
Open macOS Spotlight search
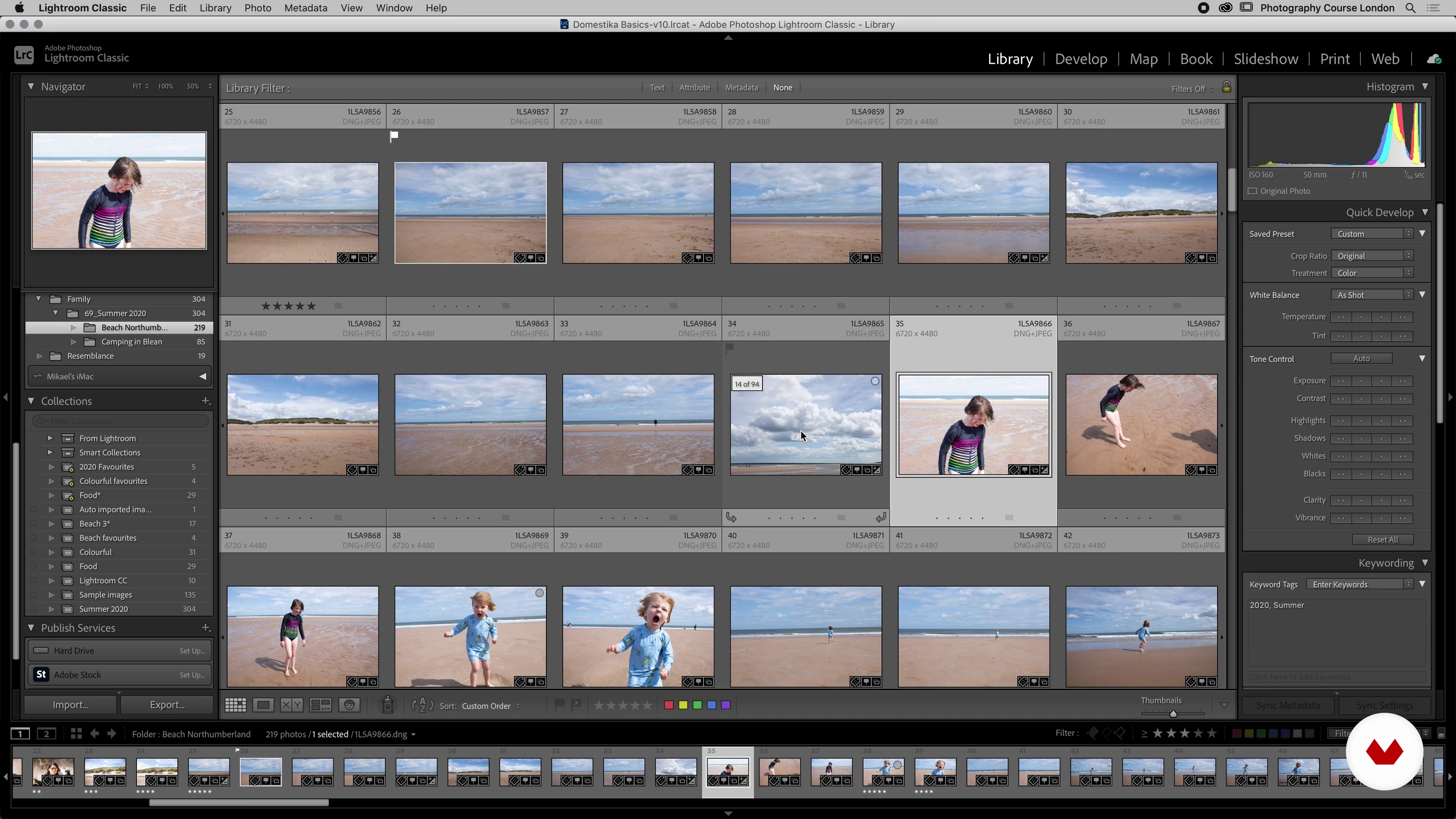(x=1411, y=8)
